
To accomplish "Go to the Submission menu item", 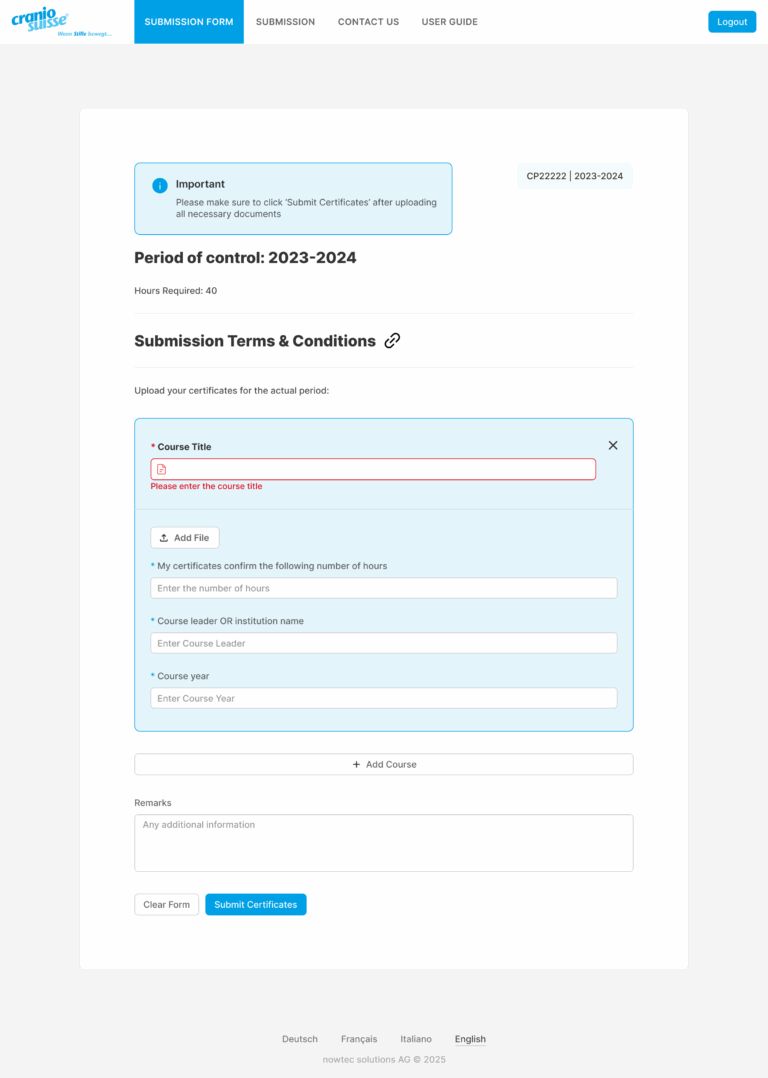I will tap(285, 22).
